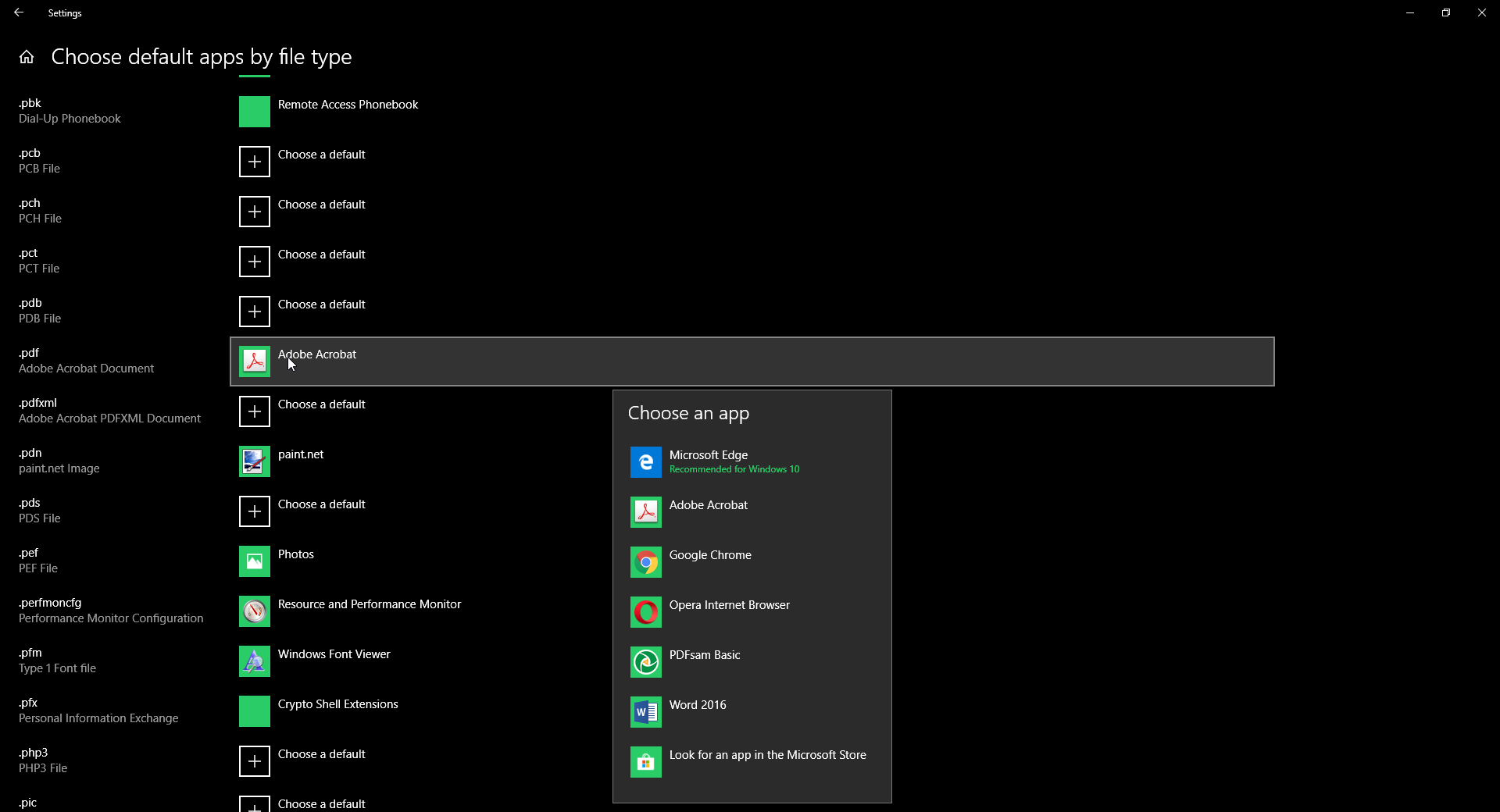1500x812 pixels.
Task: Restore down the Settings window
Action: coord(1446,12)
